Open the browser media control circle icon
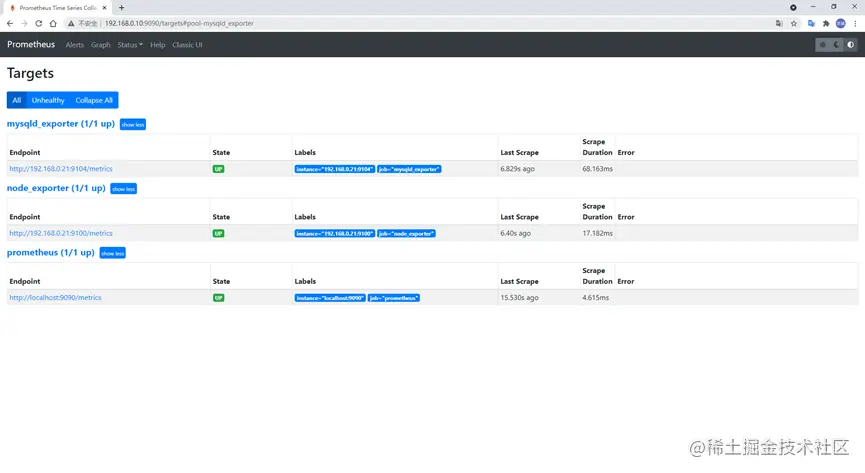Viewport: 865px width, 473px height. click(793, 8)
